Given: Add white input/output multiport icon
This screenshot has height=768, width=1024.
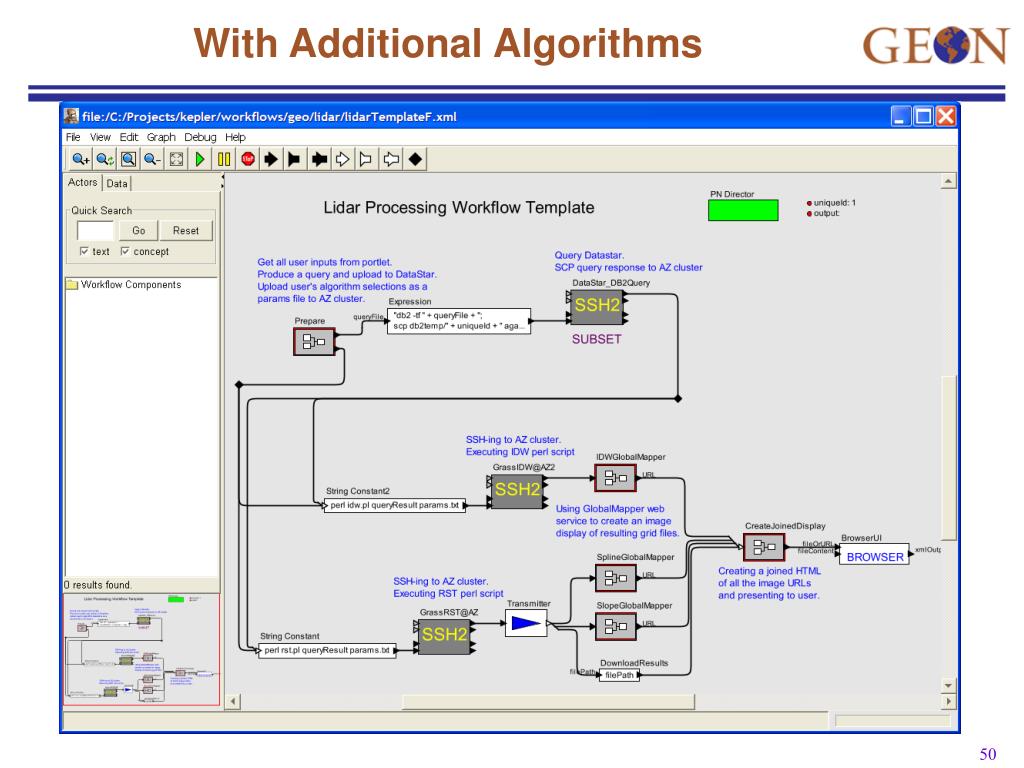Looking at the screenshot, I should pos(391,159).
